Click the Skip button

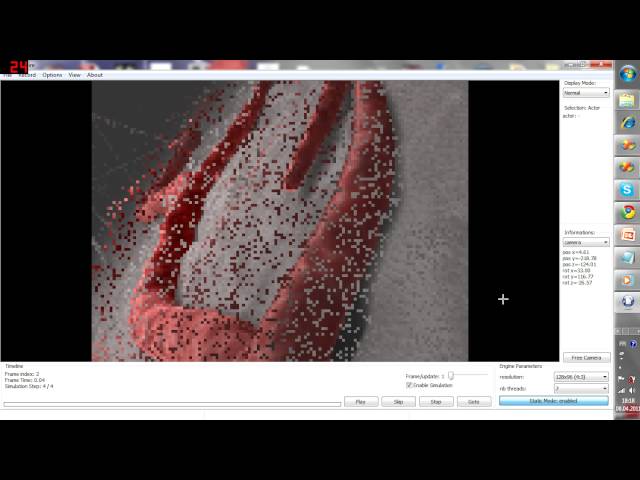[398, 402]
